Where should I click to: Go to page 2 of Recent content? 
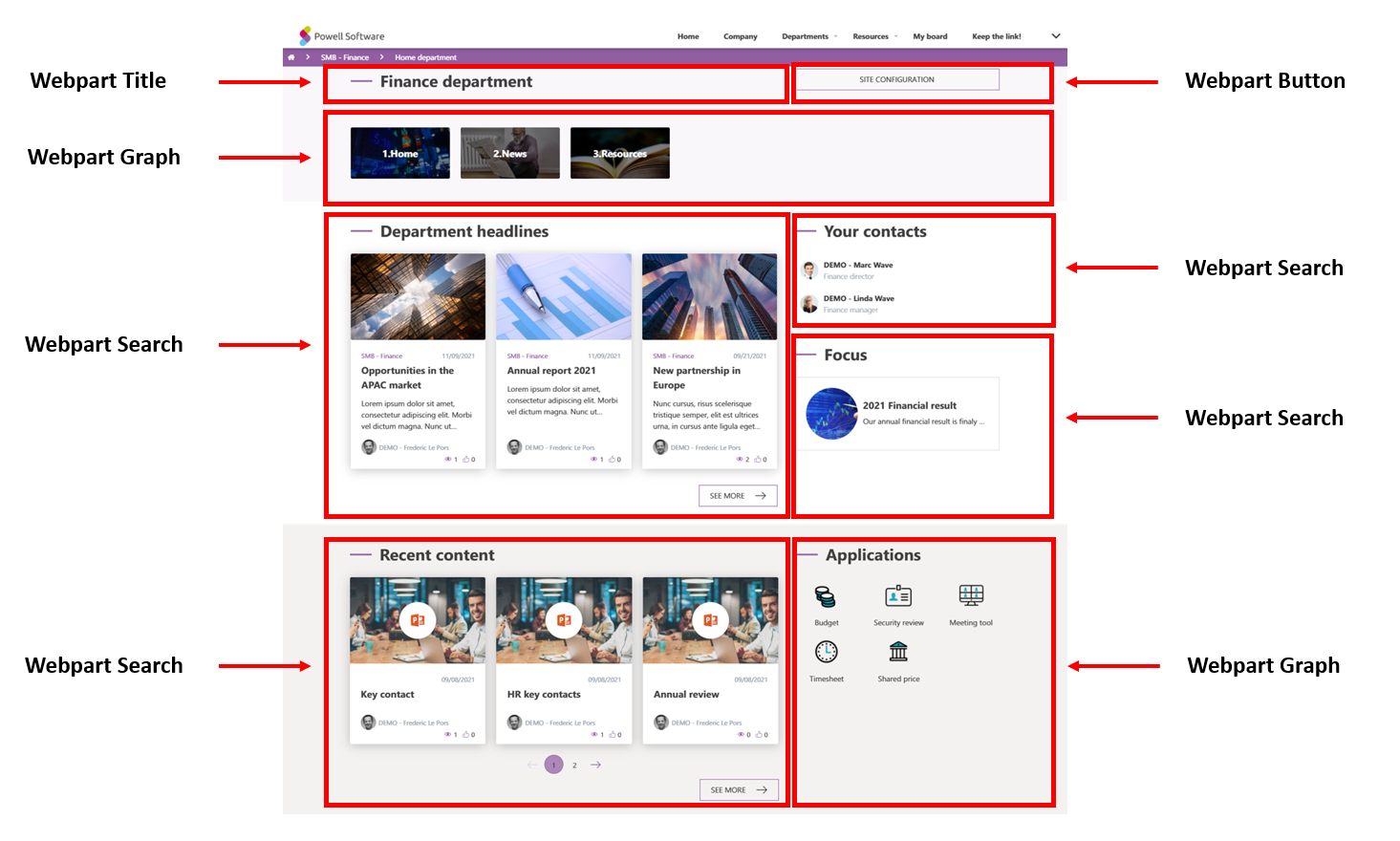pyautogui.click(x=574, y=765)
